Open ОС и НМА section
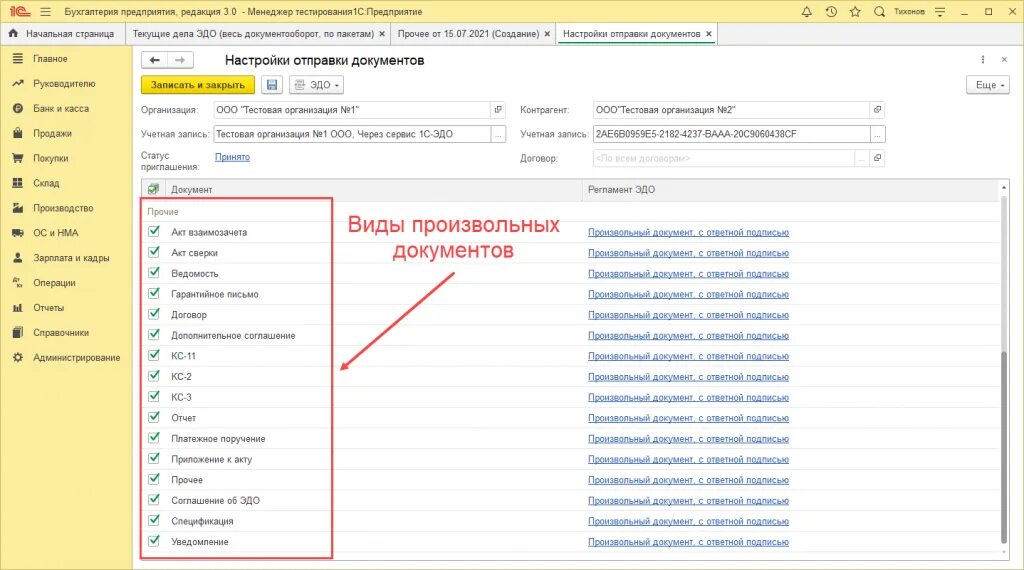This screenshot has width=1024, height=570. point(56,233)
